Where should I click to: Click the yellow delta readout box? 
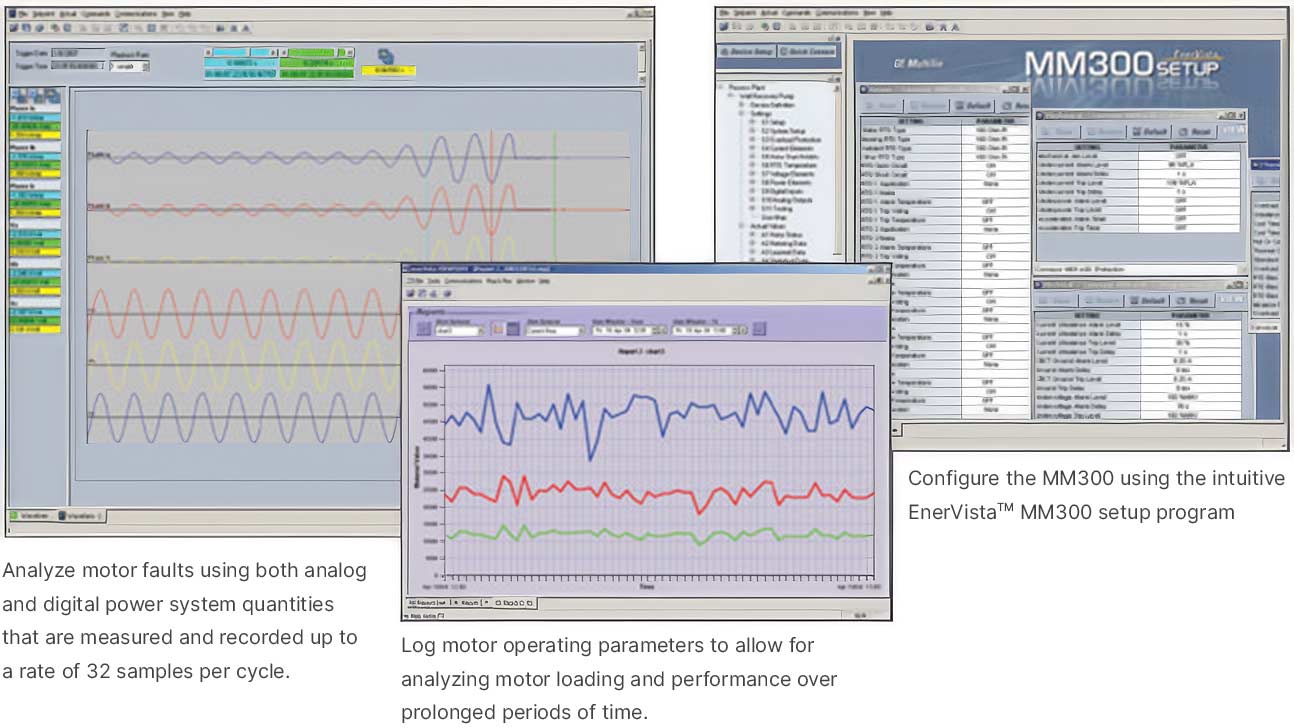click(387, 70)
